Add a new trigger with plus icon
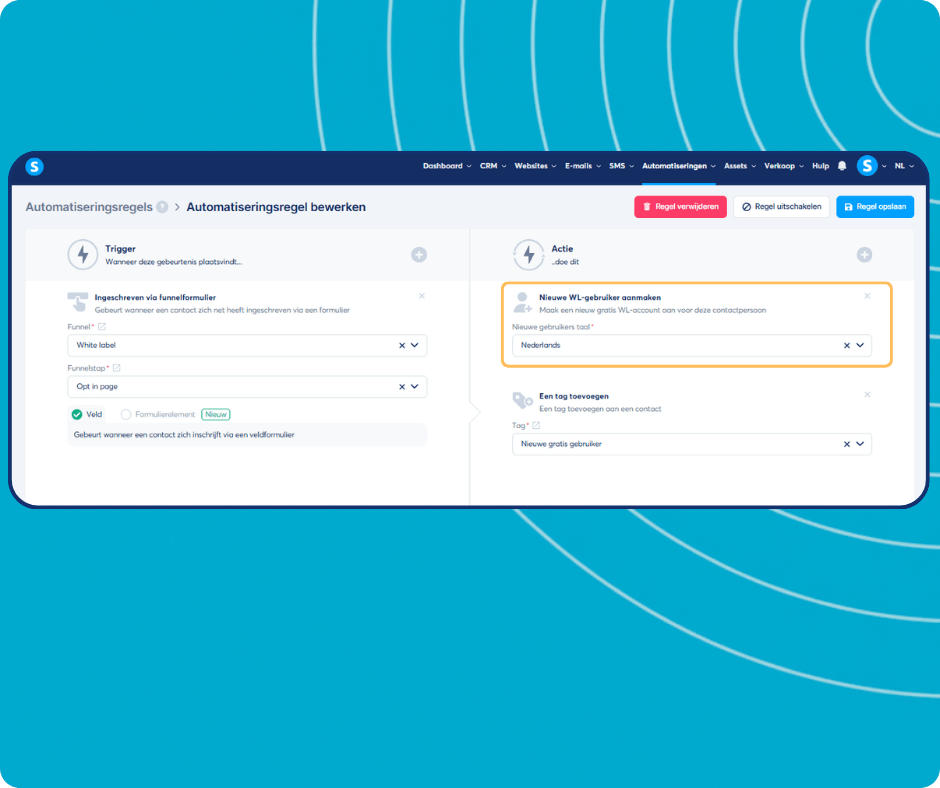 pos(419,255)
